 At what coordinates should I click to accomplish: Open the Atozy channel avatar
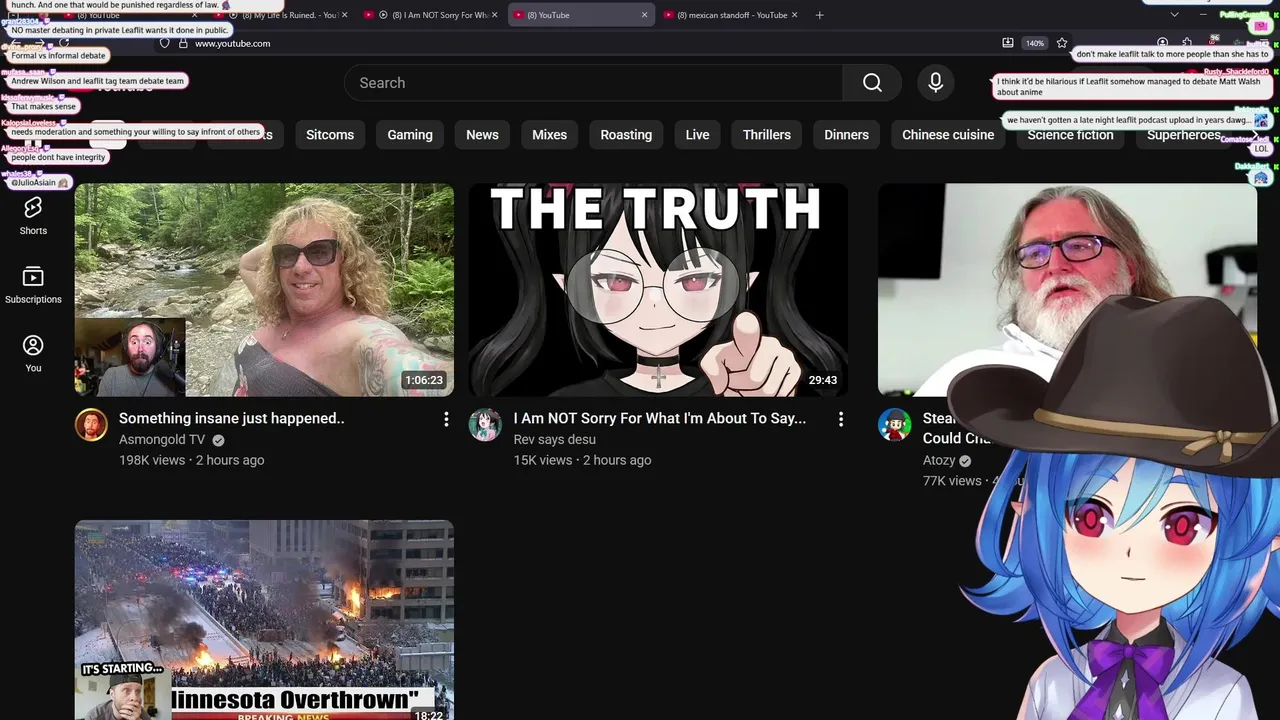894,425
